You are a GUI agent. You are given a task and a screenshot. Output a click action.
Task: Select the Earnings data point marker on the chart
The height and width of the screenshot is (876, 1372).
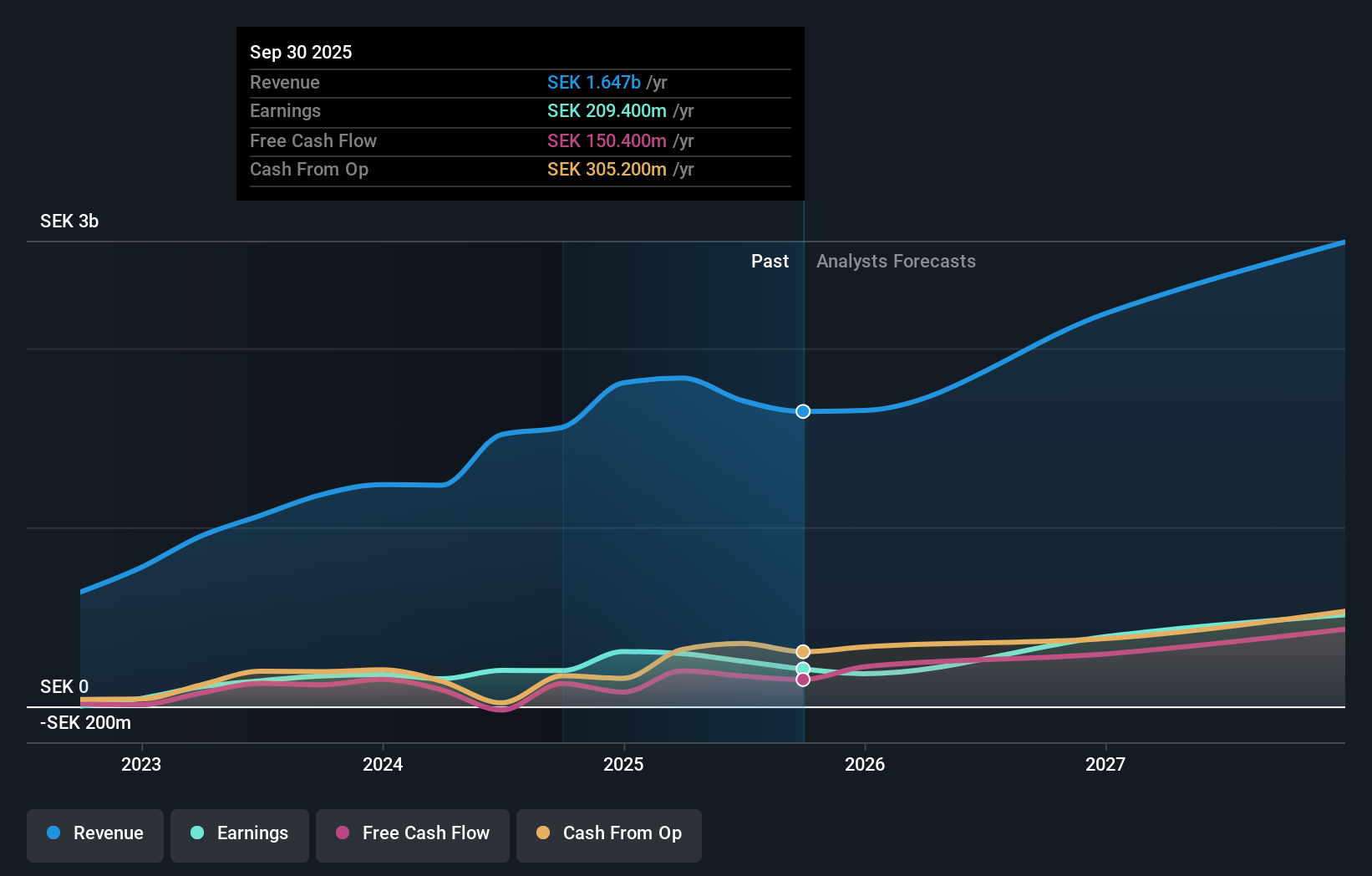pyautogui.click(x=802, y=668)
